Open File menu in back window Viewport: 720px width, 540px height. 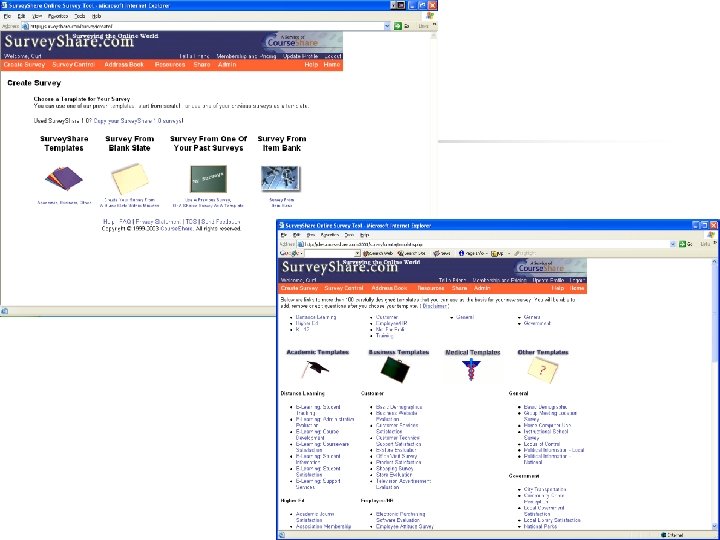tap(7, 16)
